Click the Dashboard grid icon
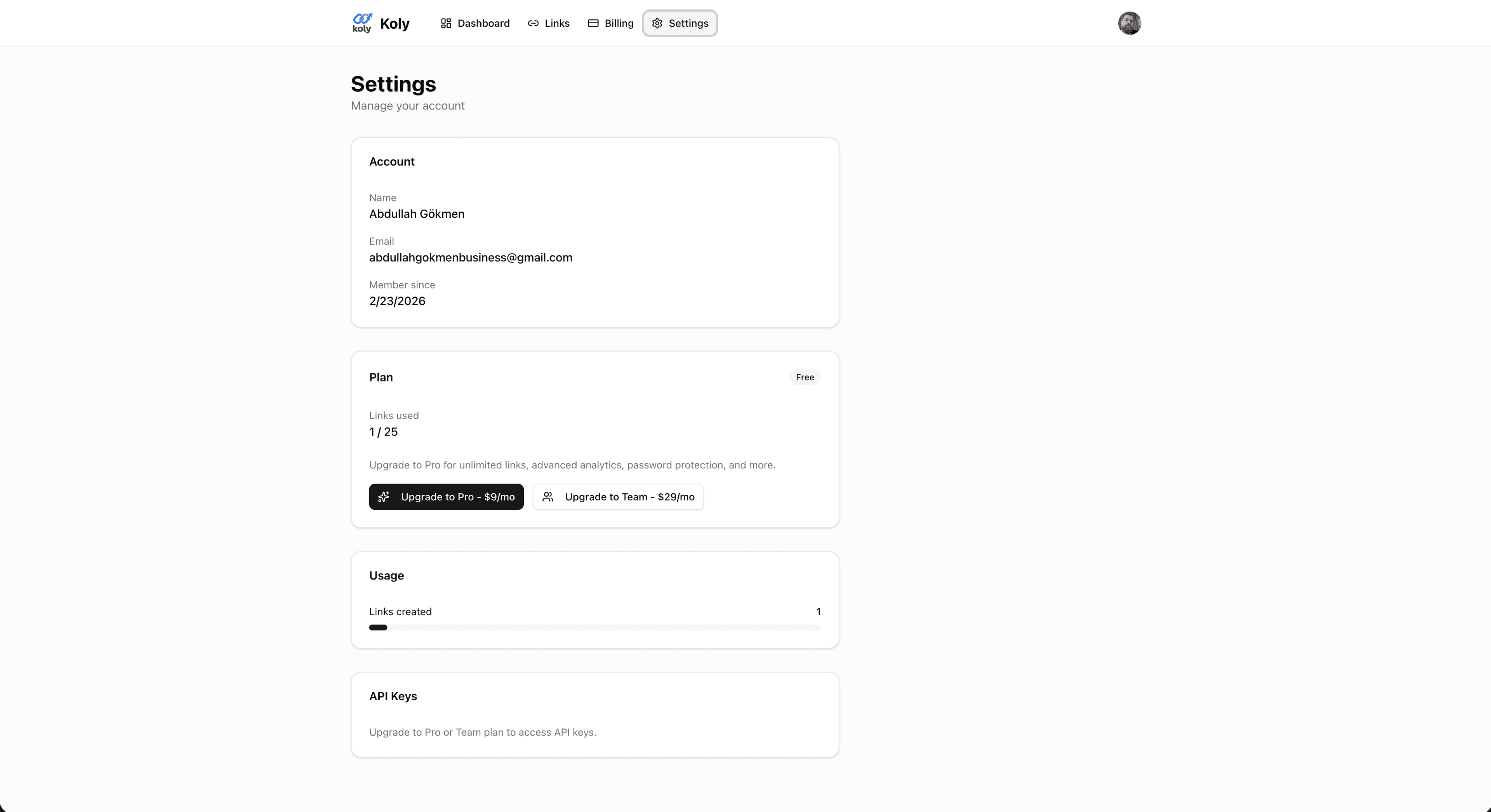The image size is (1491, 812). pos(446,23)
